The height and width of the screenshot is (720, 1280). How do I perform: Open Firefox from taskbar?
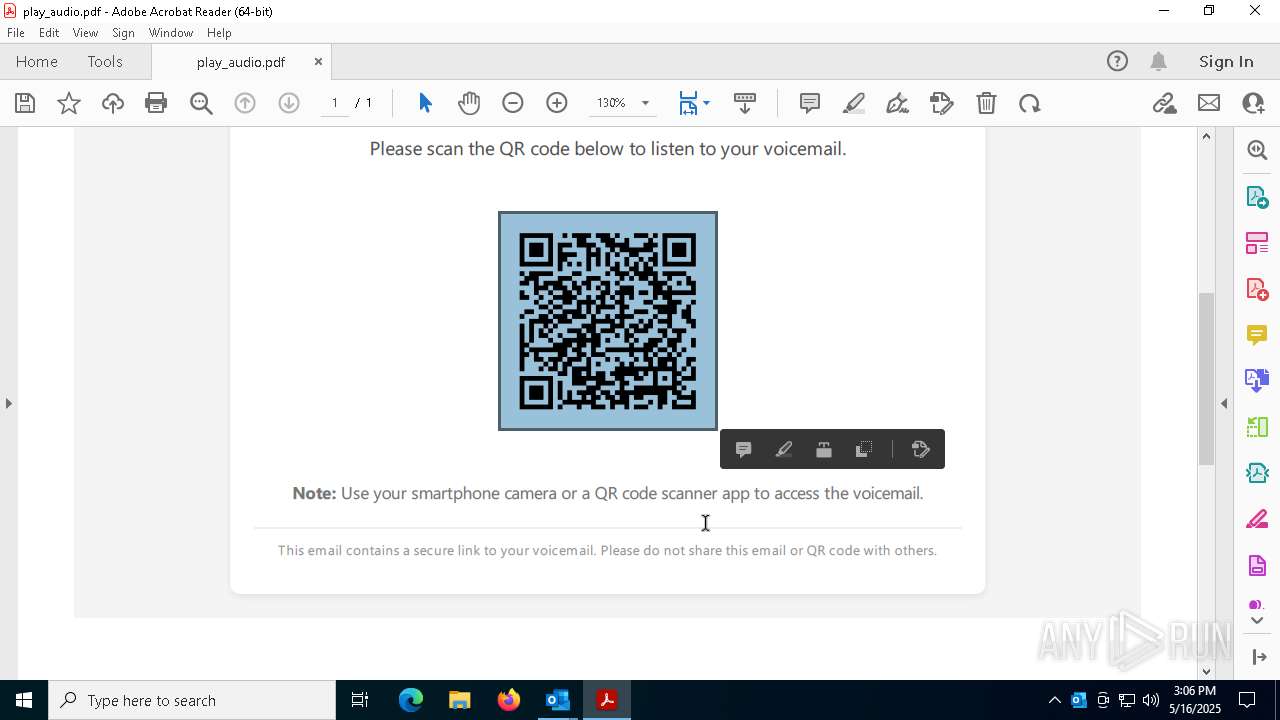[x=509, y=700]
